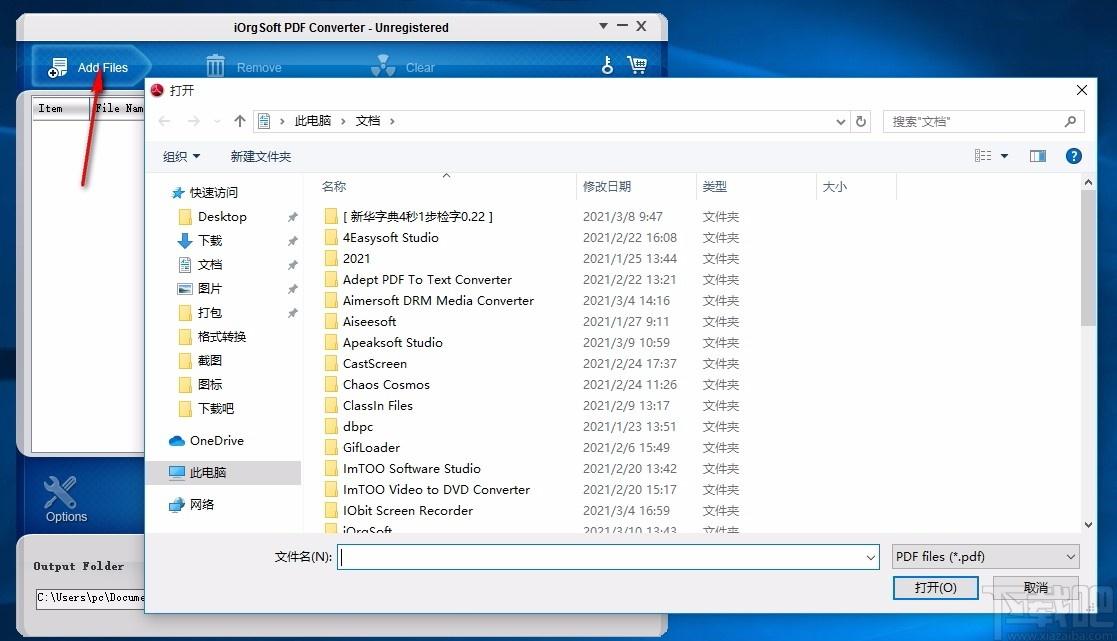The image size is (1117, 641).
Task: Click the Remove trash icon
Action: click(215, 66)
